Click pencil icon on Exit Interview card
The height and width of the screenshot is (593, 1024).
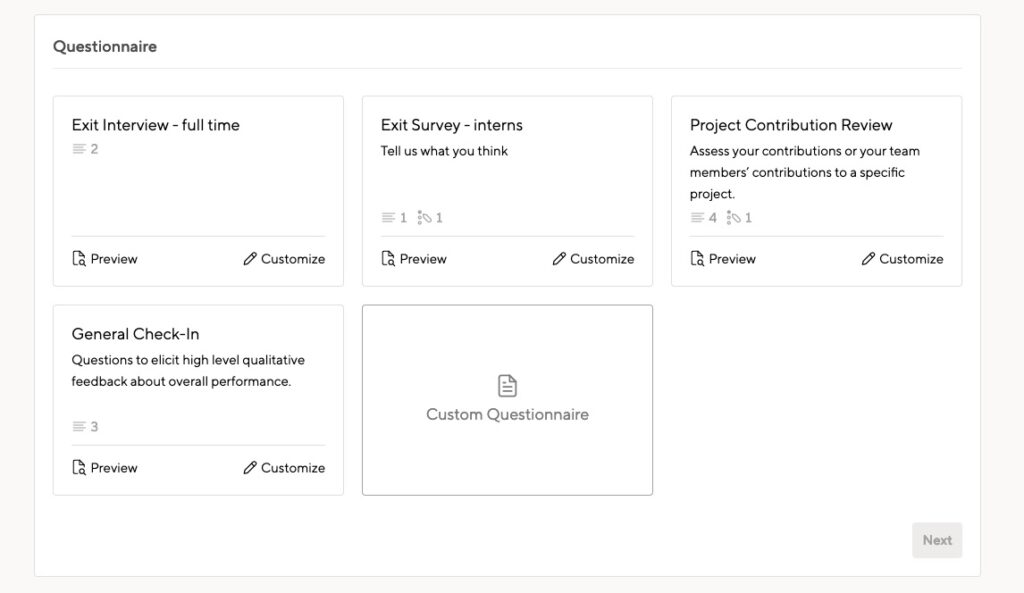[249, 259]
